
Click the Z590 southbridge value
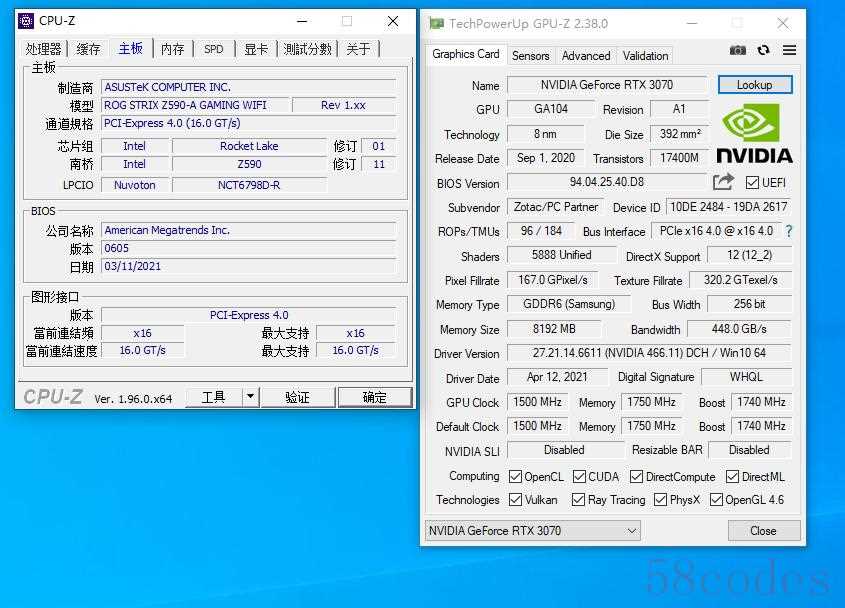(x=249, y=164)
